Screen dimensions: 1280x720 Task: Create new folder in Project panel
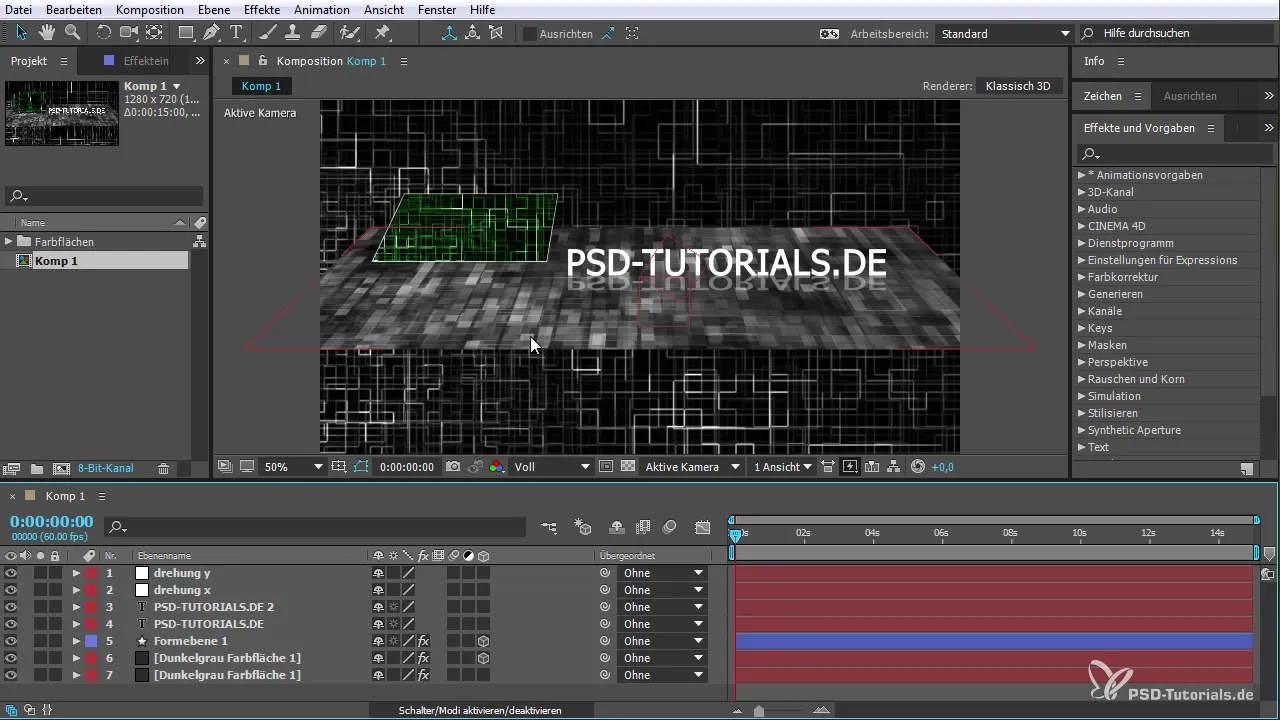[37, 468]
